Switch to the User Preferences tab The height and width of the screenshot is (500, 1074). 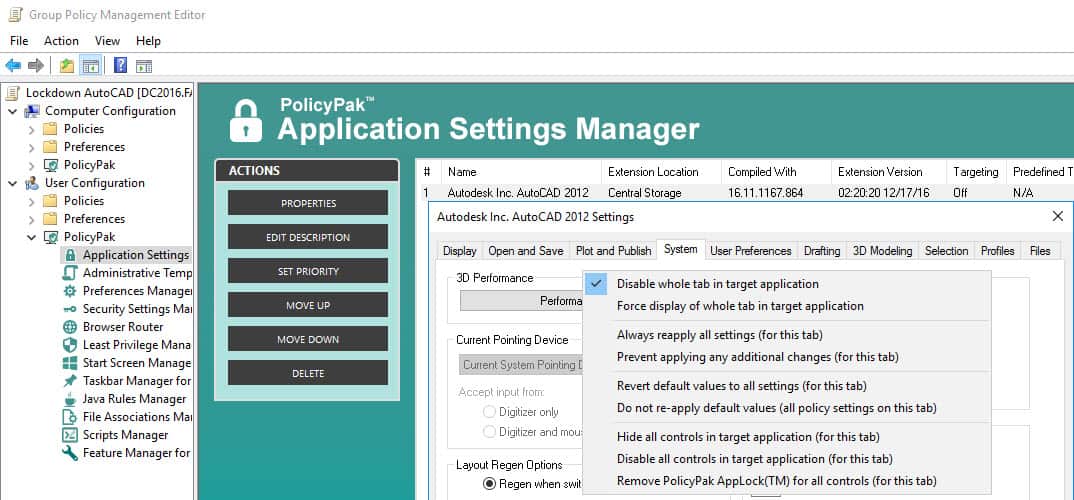751,251
